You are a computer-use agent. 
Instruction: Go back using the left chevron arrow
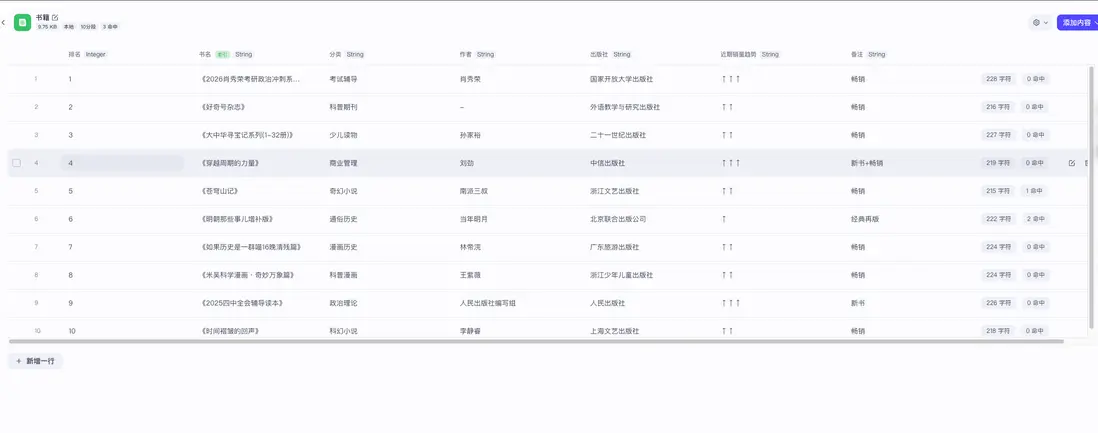pos(3,22)
